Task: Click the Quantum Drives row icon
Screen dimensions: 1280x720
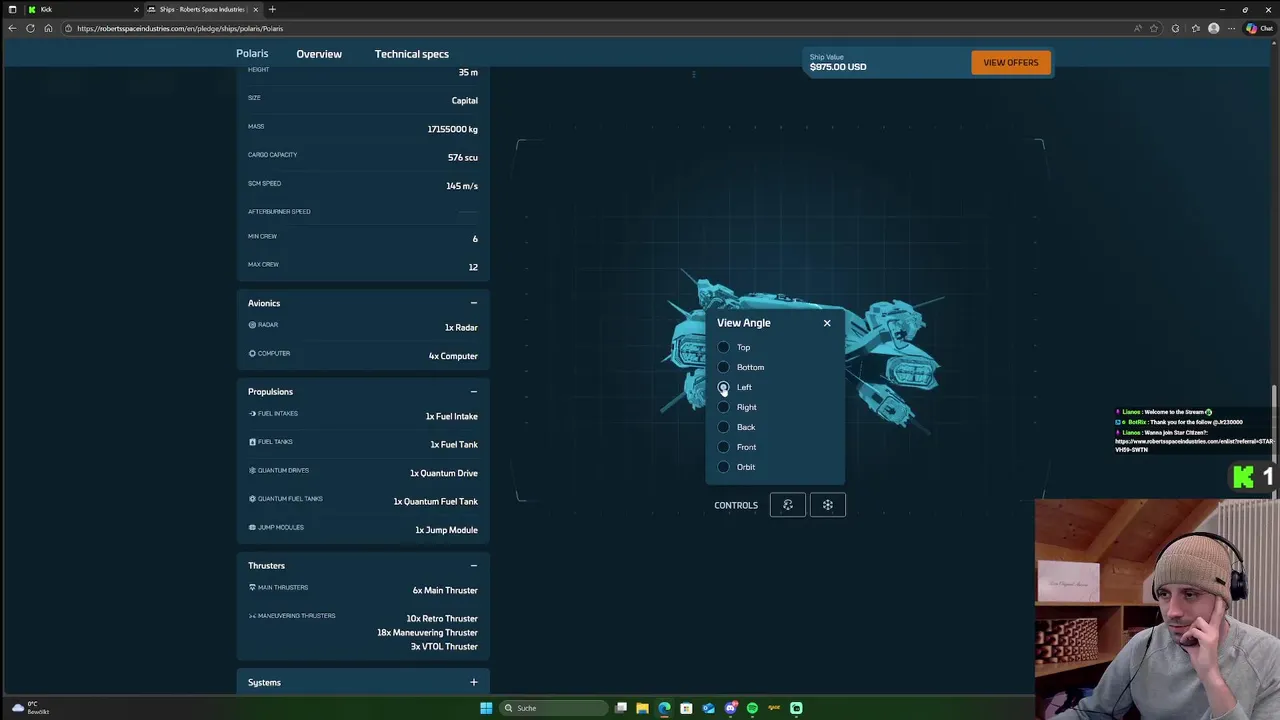Action: click(x=252, y=470)
